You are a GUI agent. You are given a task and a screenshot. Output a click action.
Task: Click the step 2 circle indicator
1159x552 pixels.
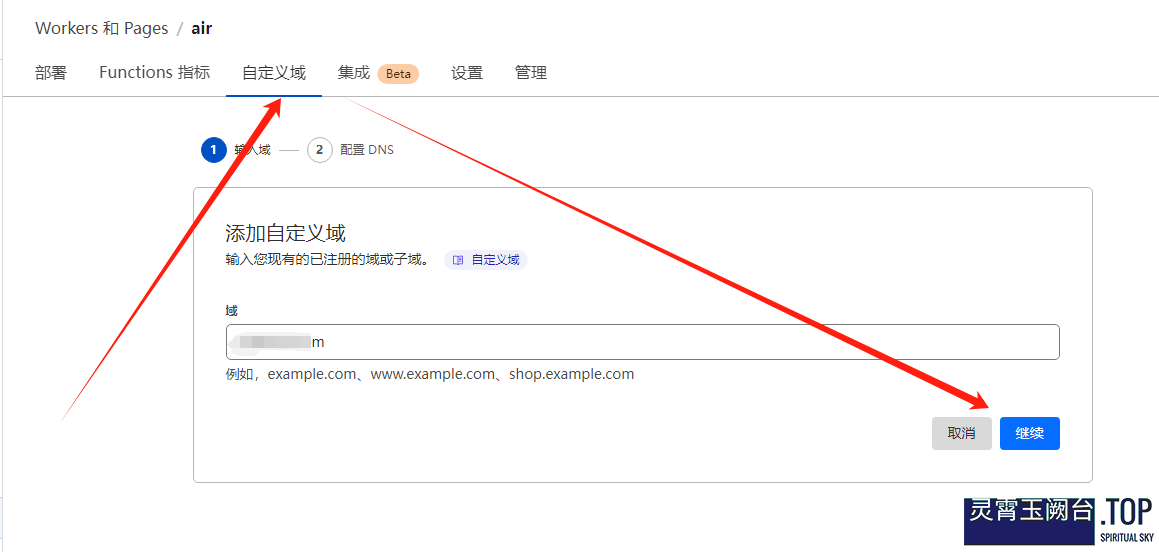(x=319, y=150)
